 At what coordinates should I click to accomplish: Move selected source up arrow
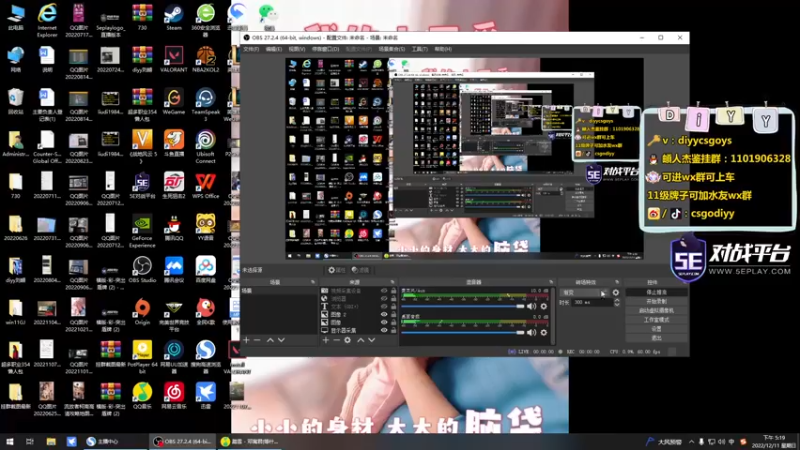coord(361,340)
